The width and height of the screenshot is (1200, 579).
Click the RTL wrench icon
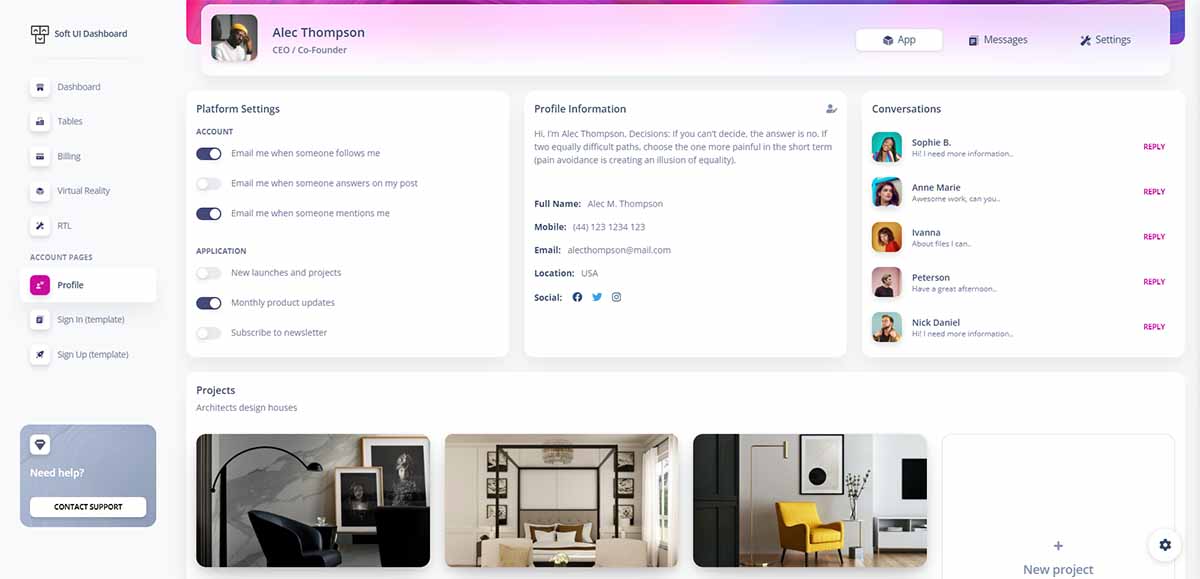(40, 225)
